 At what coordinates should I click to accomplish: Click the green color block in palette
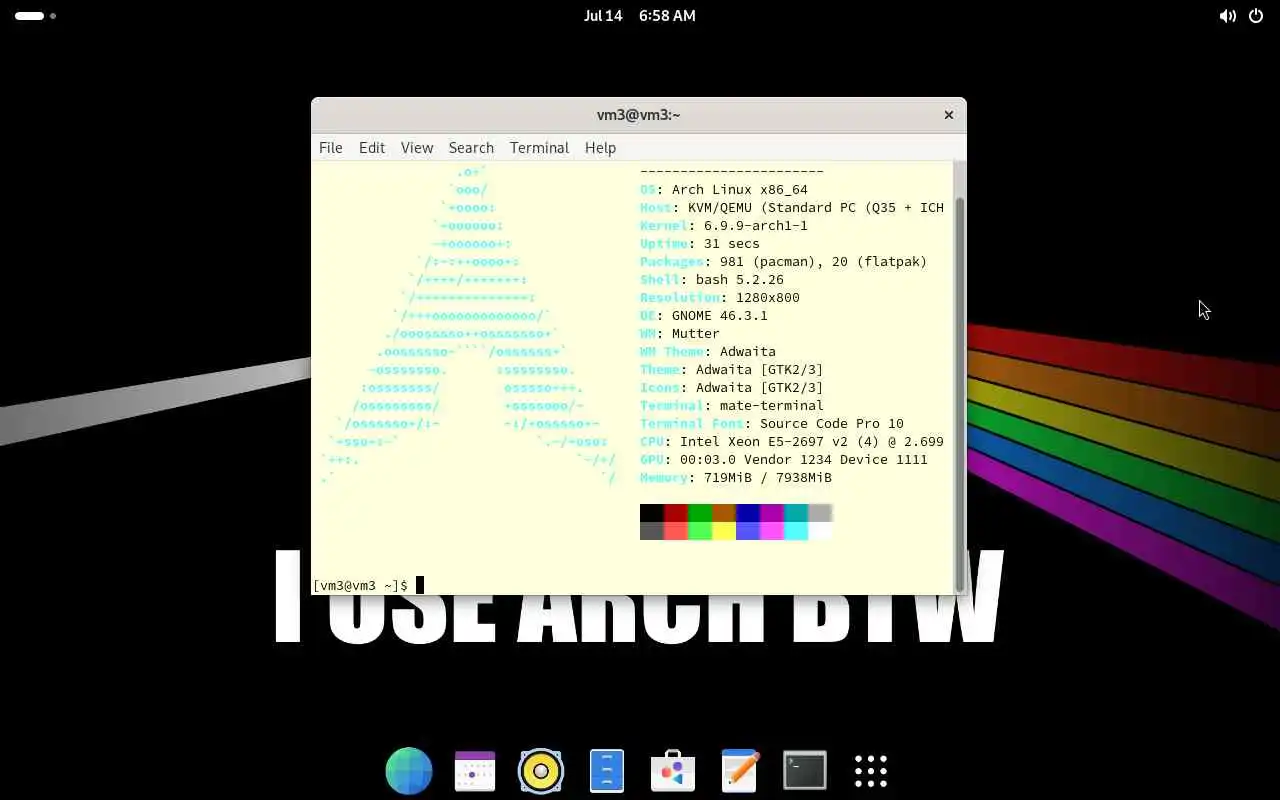700,513
